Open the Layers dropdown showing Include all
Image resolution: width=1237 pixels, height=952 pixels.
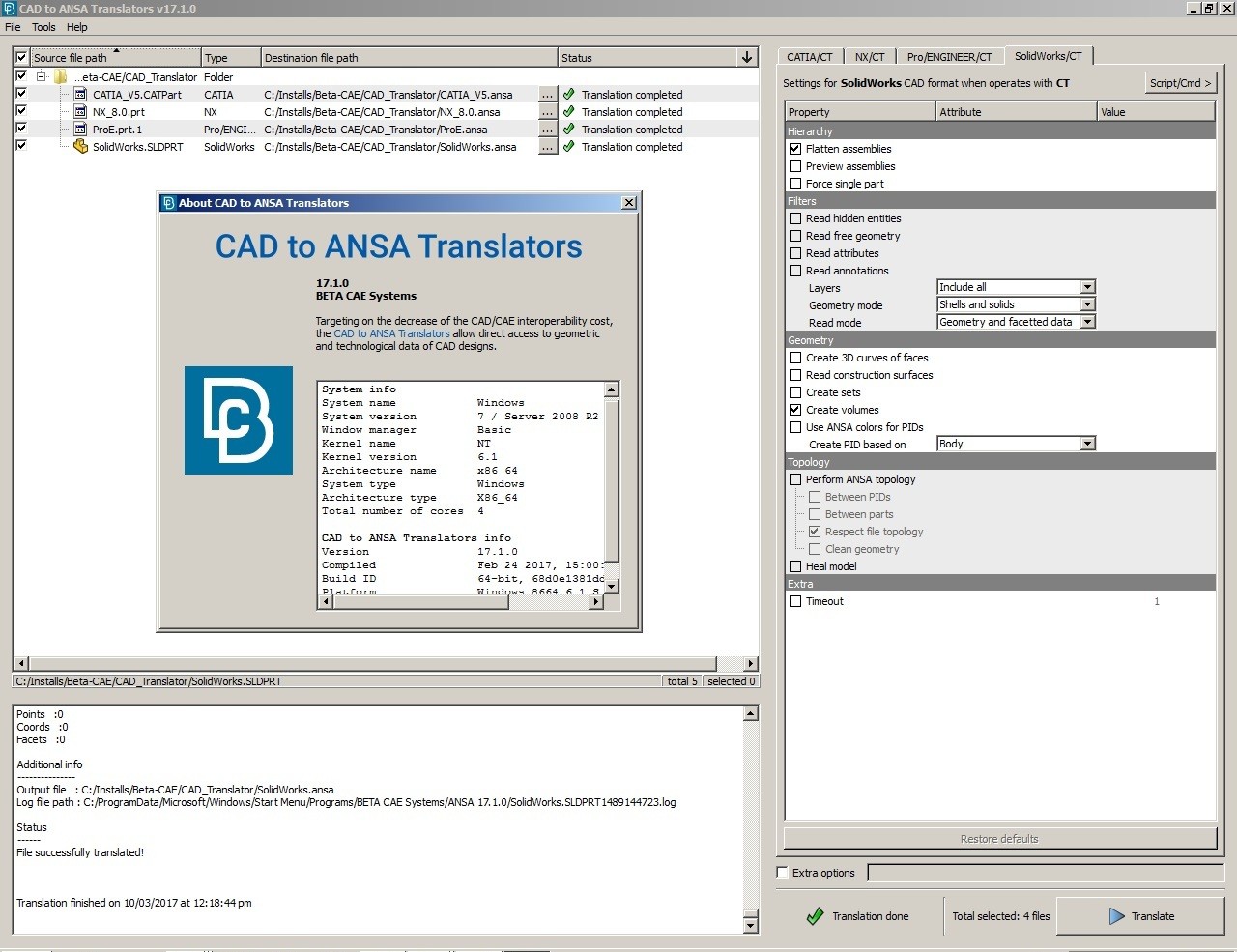[x=1016, y=287]
